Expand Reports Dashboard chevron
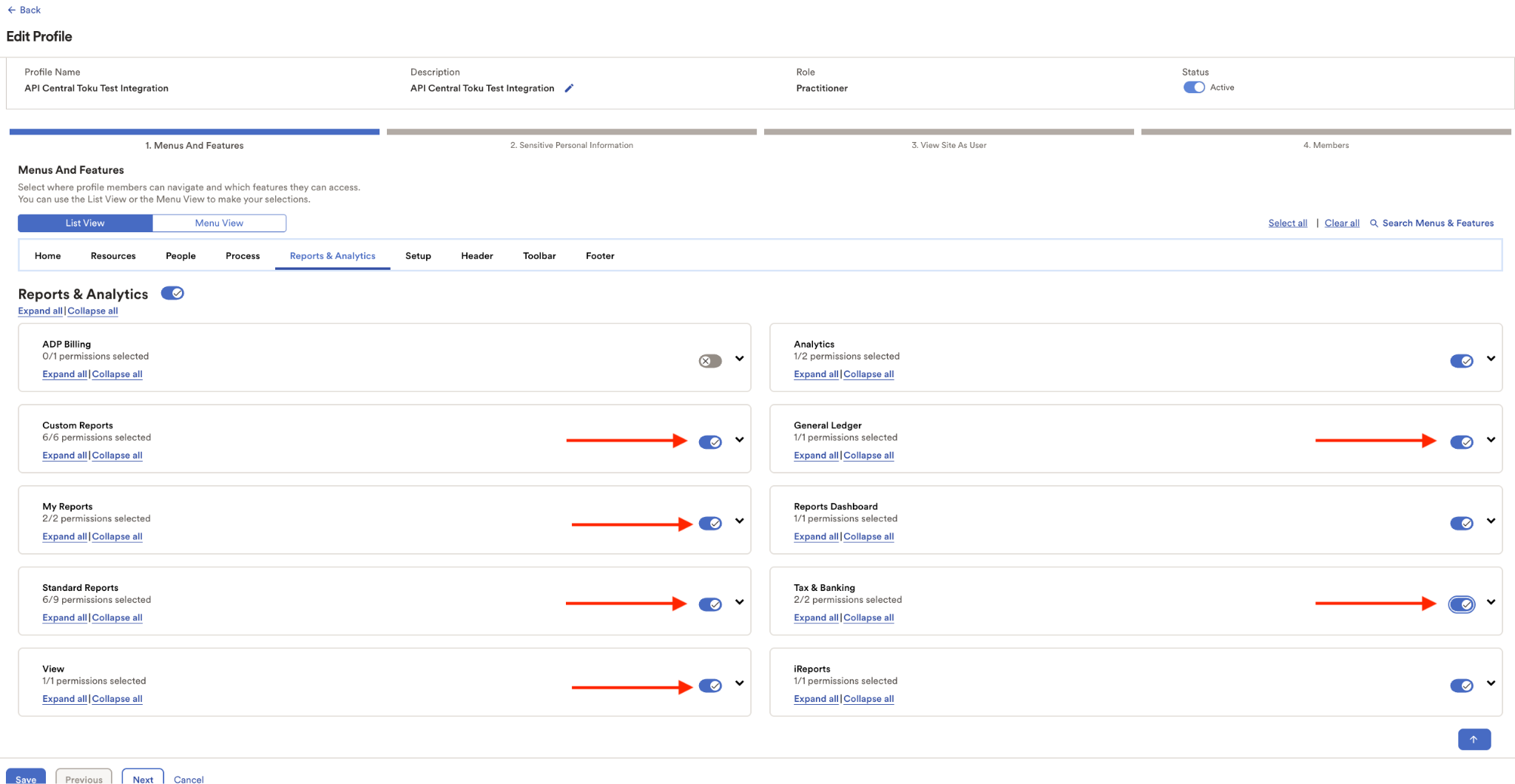 tap(1491, 521)
